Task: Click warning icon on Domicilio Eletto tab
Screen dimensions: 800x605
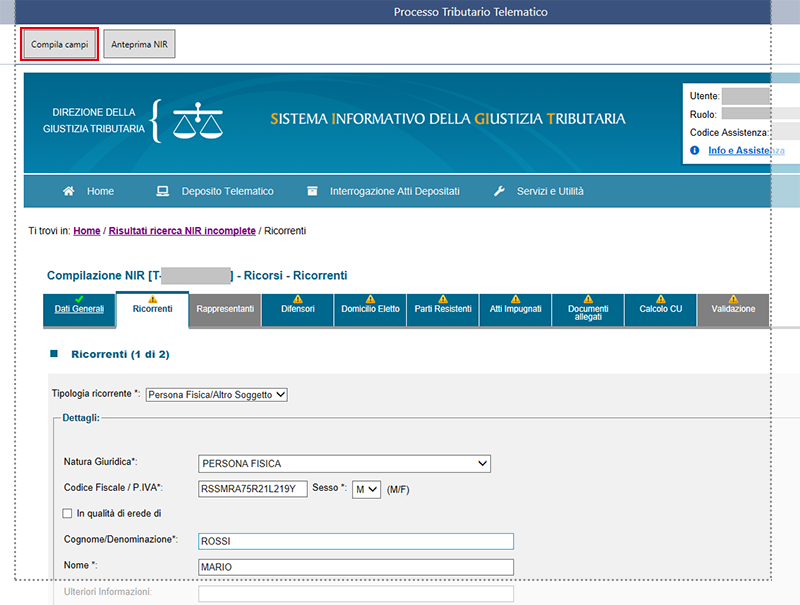Action: (x=370, y=299)
